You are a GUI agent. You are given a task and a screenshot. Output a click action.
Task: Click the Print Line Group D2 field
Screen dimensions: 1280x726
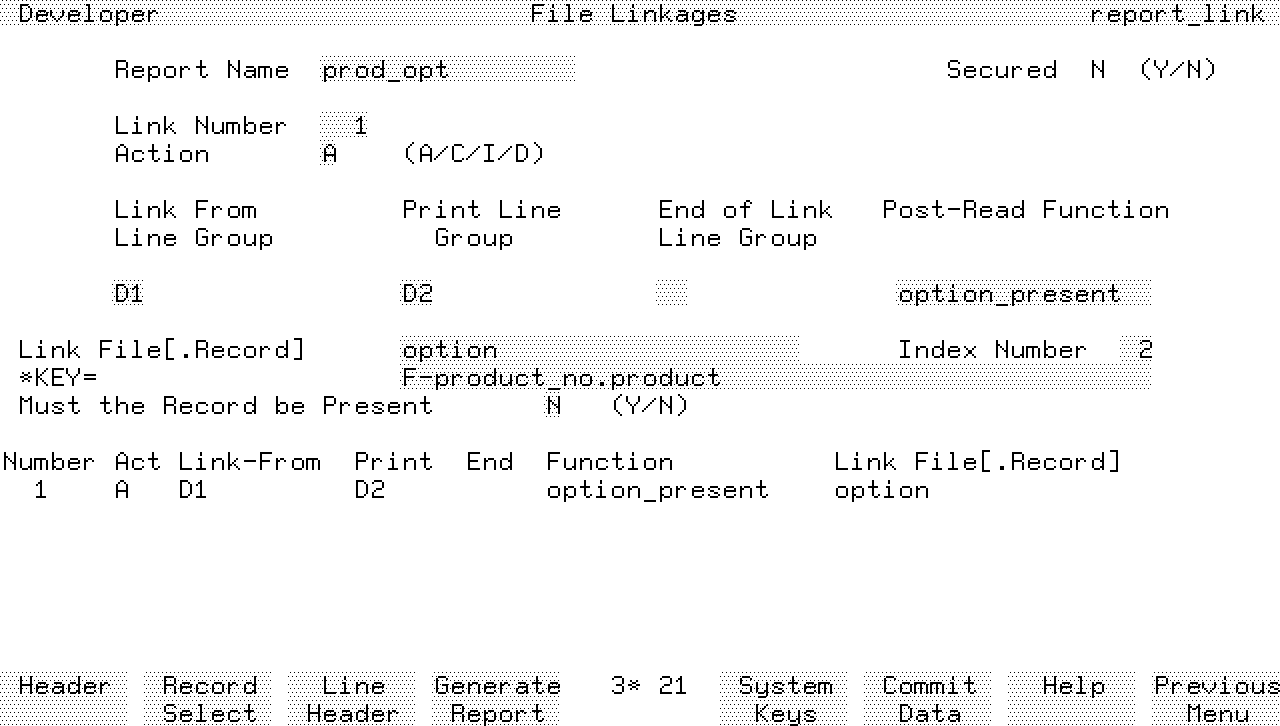pos(417,294)
